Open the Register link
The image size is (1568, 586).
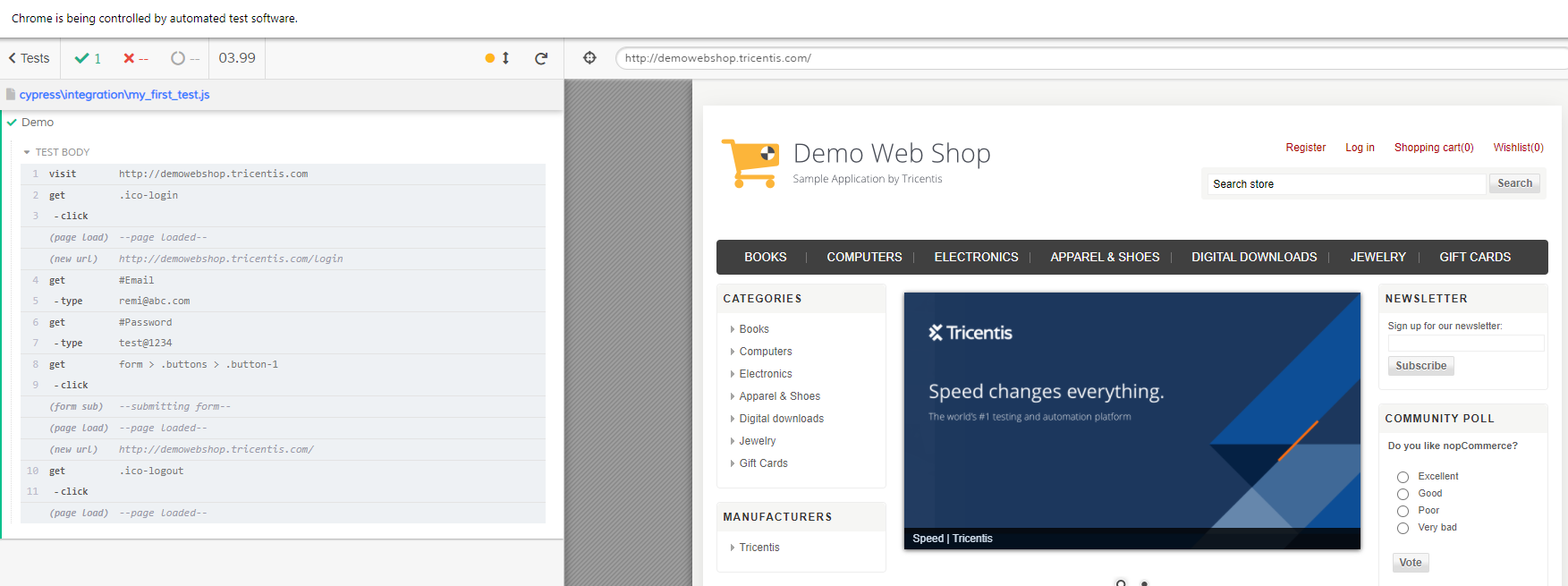[x=1306, y=148]
